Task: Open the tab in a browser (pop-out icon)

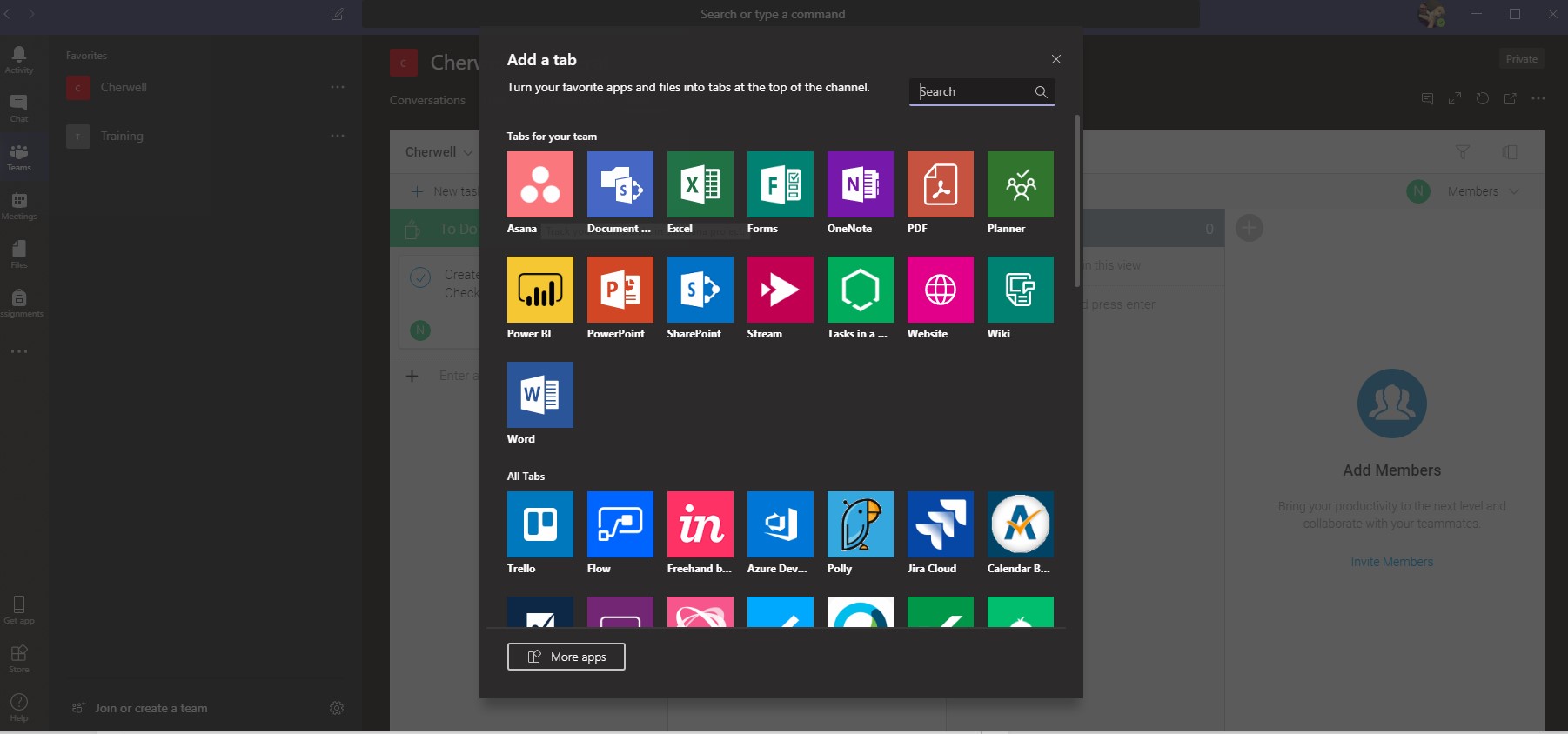Action: 1511,98
